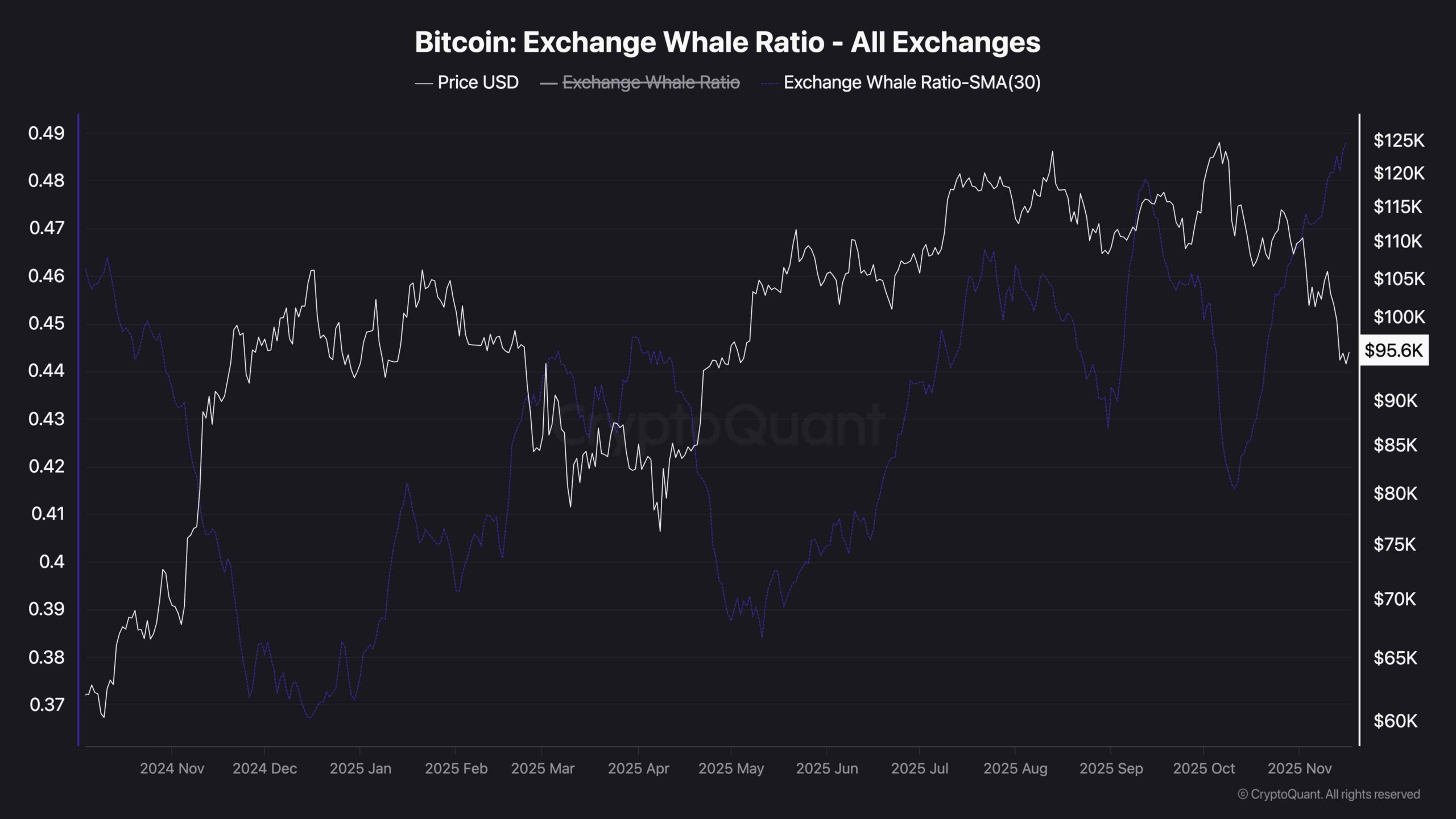
Task: Click the 0.37 left axis label
Action: click(x=47, y=705)
